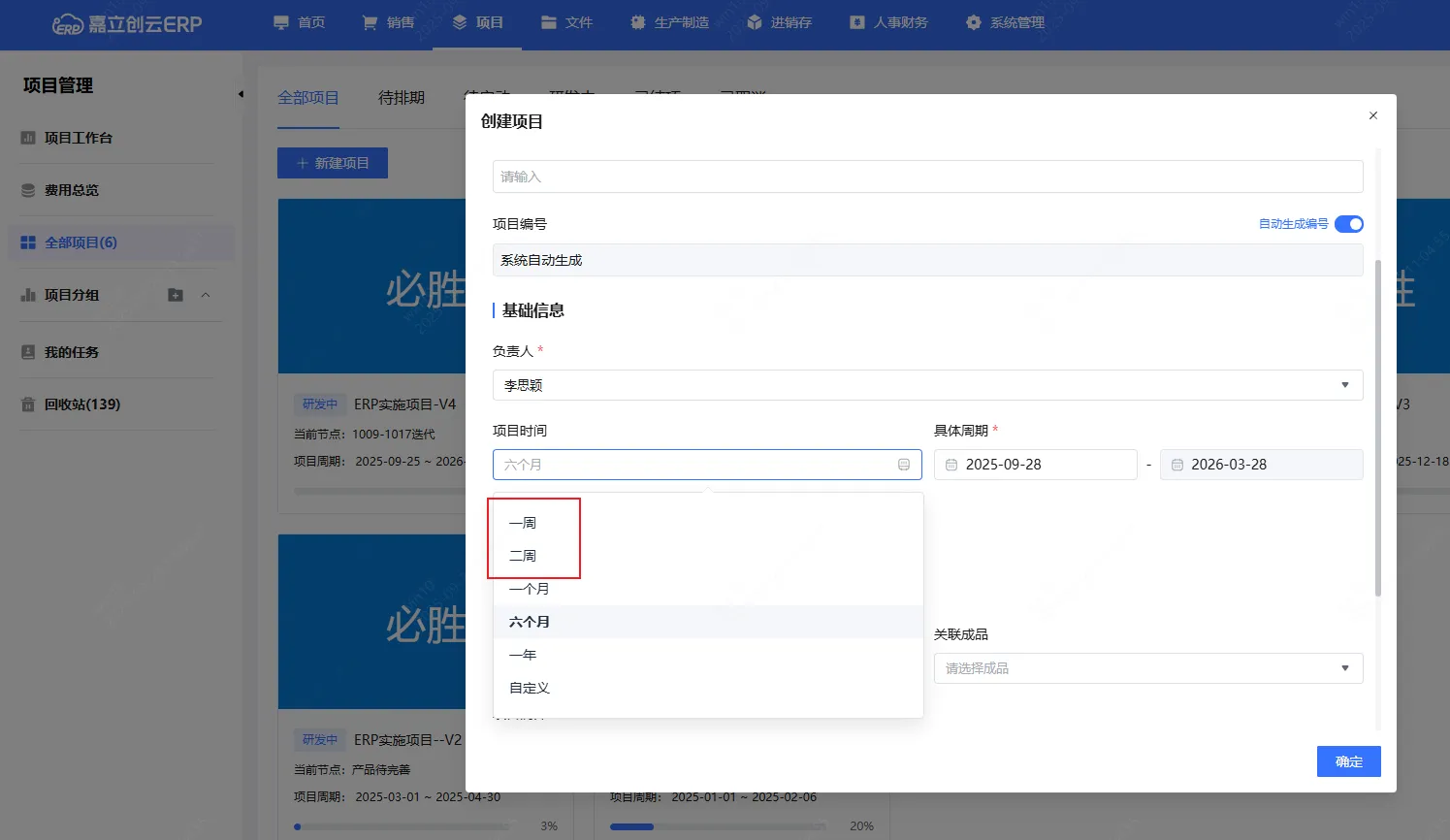
Task: Open the recycle bin 回收站 icon
Action: tap(28, 404)
